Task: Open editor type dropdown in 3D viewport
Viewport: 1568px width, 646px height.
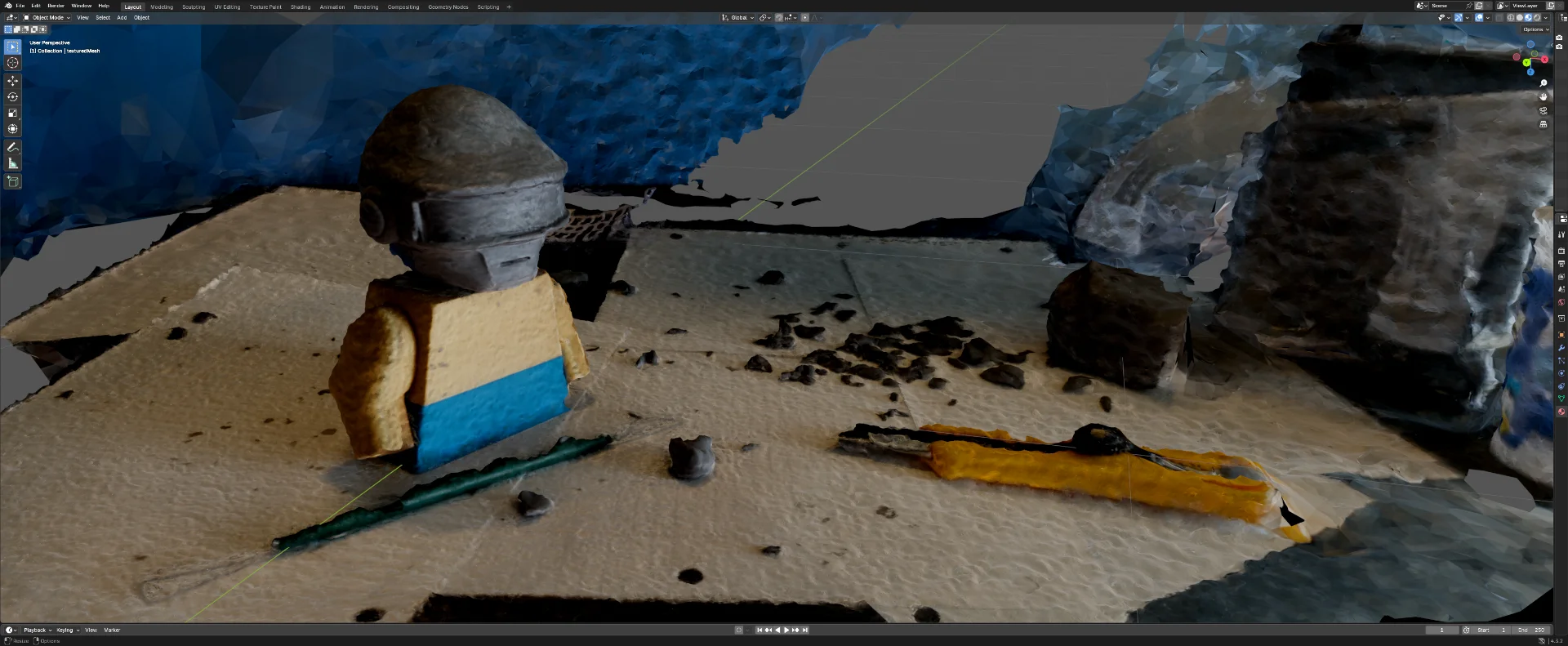Action: pyautogui.click(x=11, y=17)
